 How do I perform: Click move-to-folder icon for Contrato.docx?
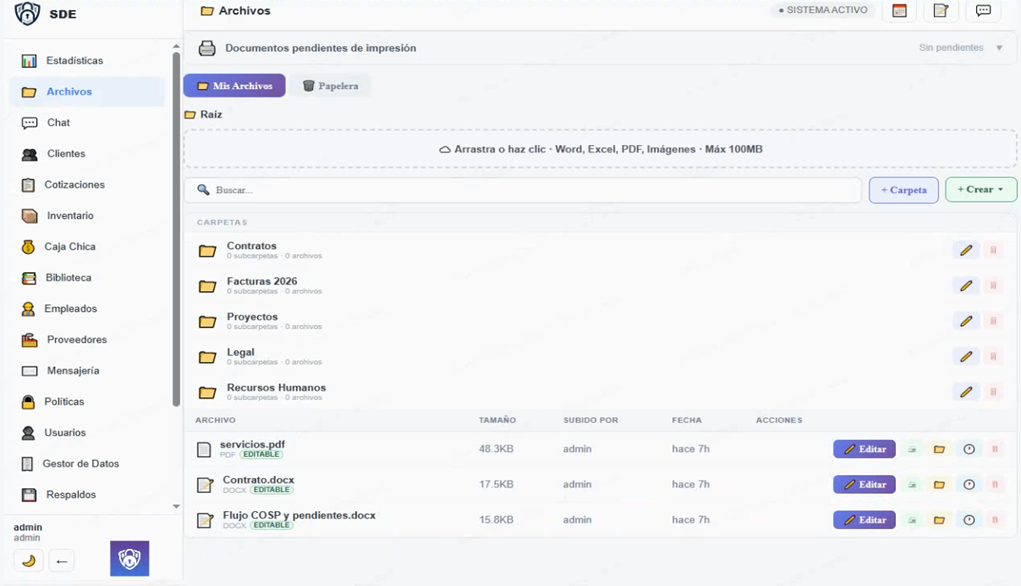[939, 485]
